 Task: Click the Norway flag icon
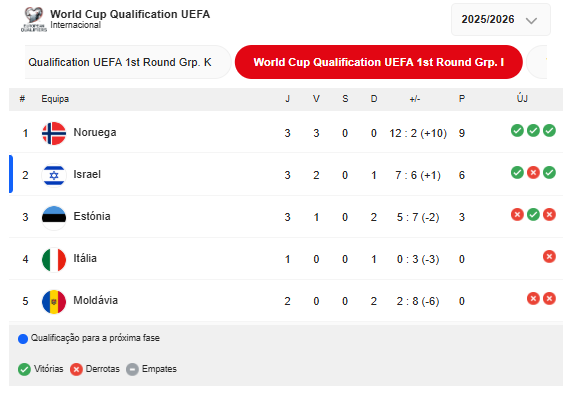click(54, 133)
